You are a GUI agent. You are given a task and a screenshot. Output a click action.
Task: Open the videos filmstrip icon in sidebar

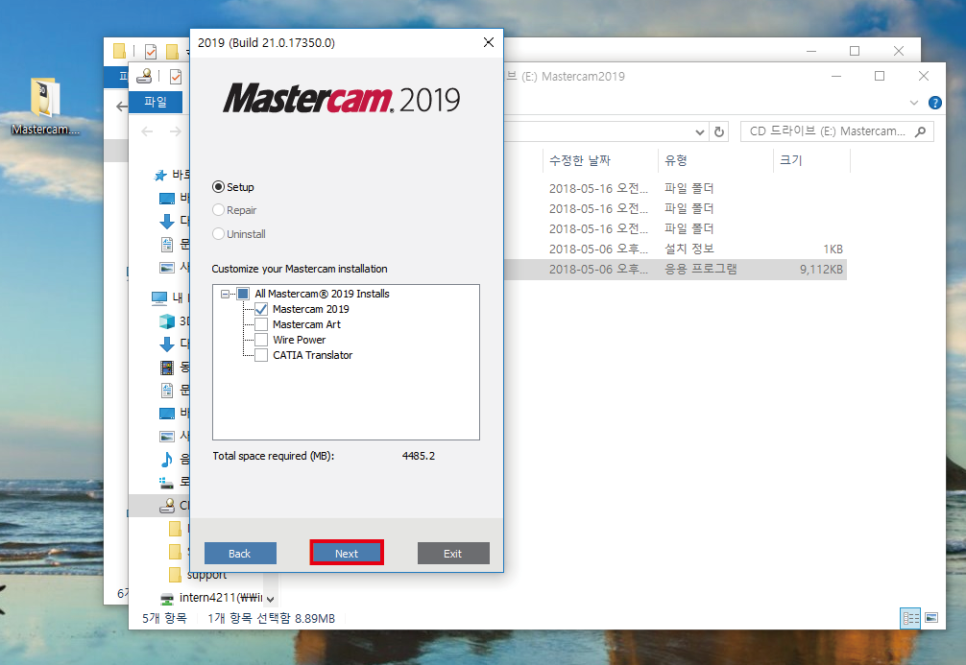(167, 368)
